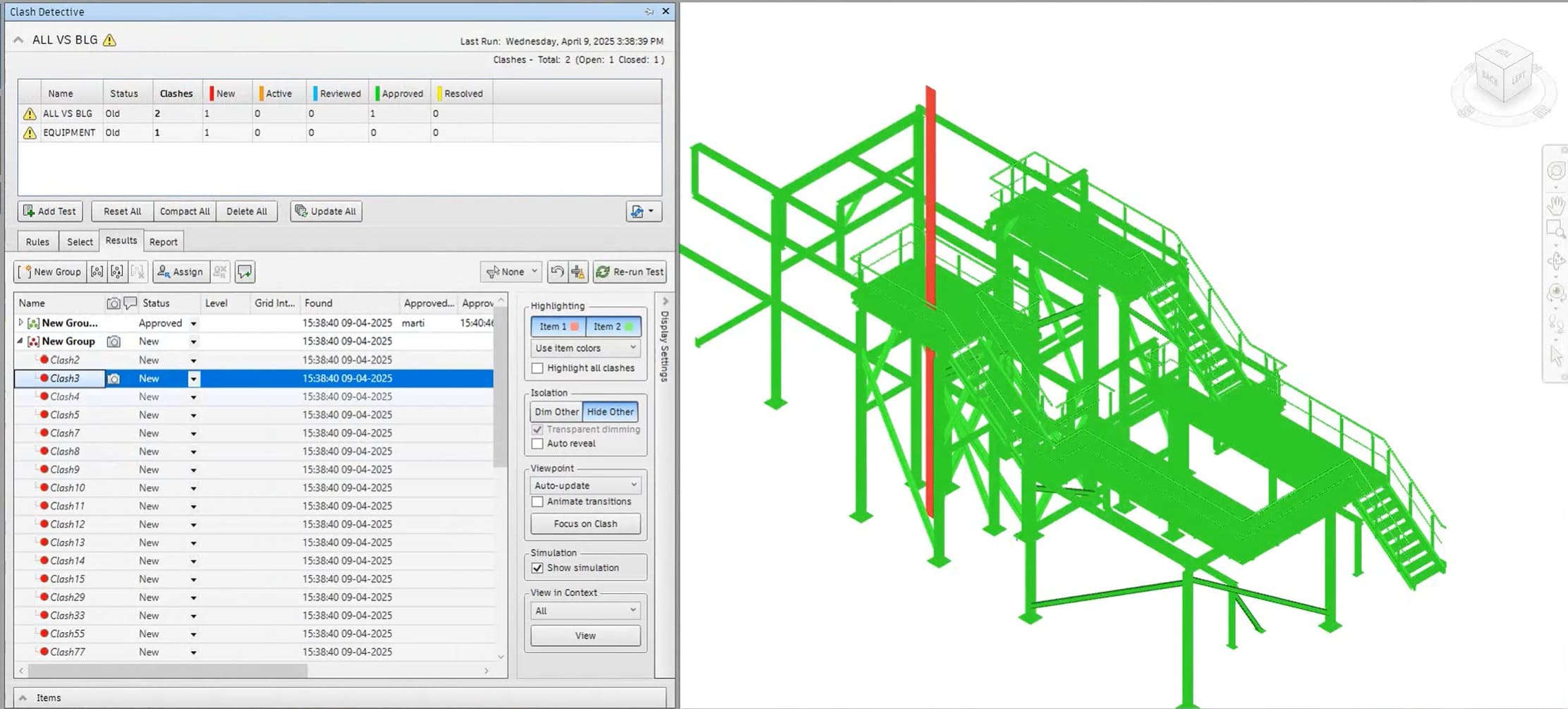Click the New Group toolbar button
Image resolution: width=1568 pixels, height=709 pixels.
[x=50, y=272]
